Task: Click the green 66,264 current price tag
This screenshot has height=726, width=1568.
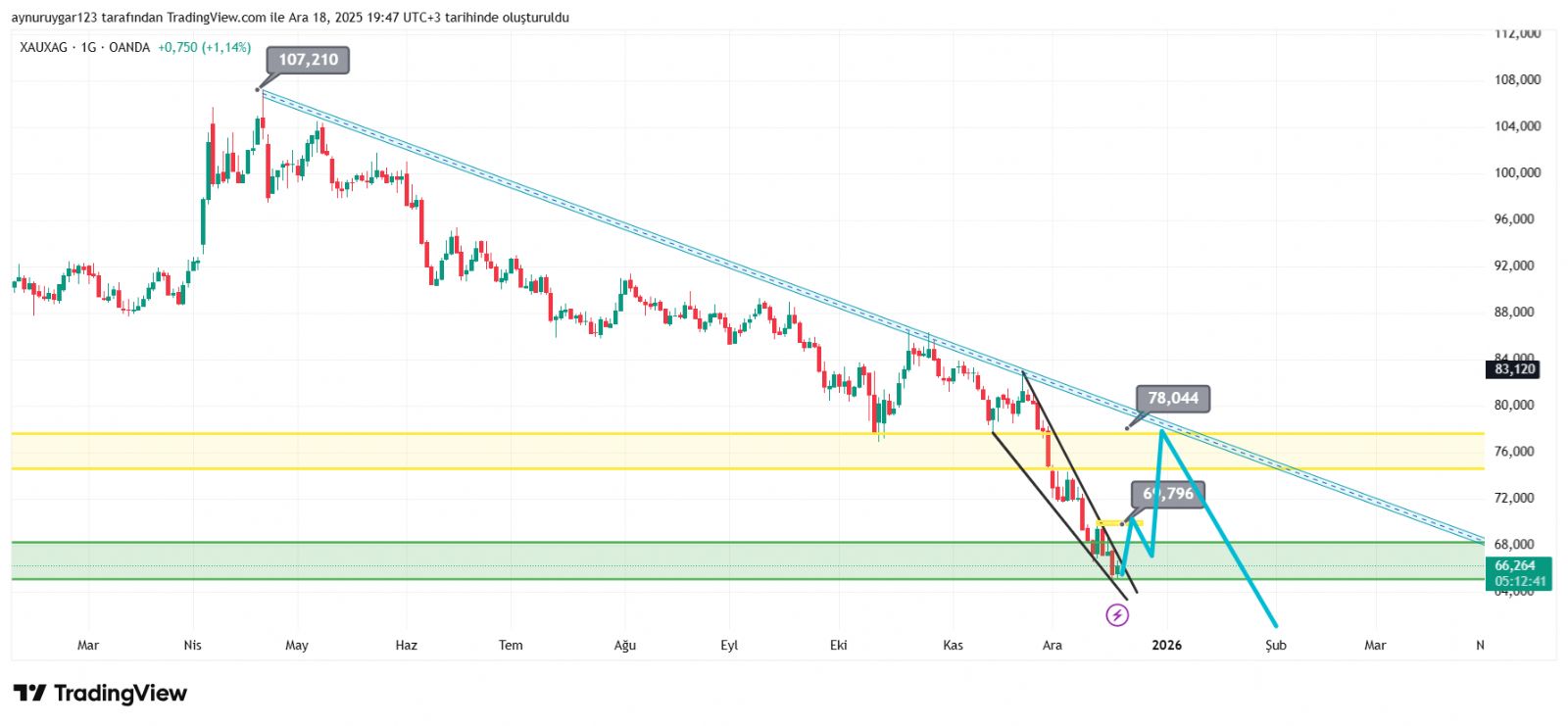Action: 1516,565
